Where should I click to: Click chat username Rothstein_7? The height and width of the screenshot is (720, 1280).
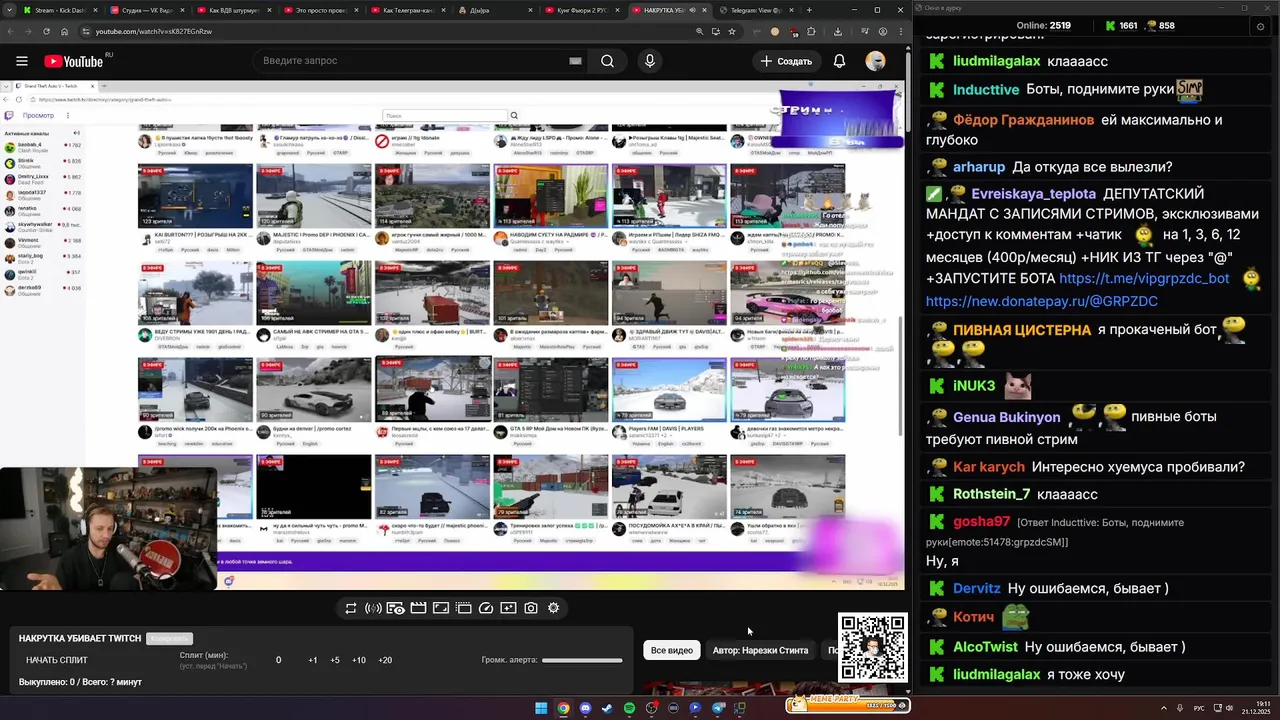coord(991,494)
